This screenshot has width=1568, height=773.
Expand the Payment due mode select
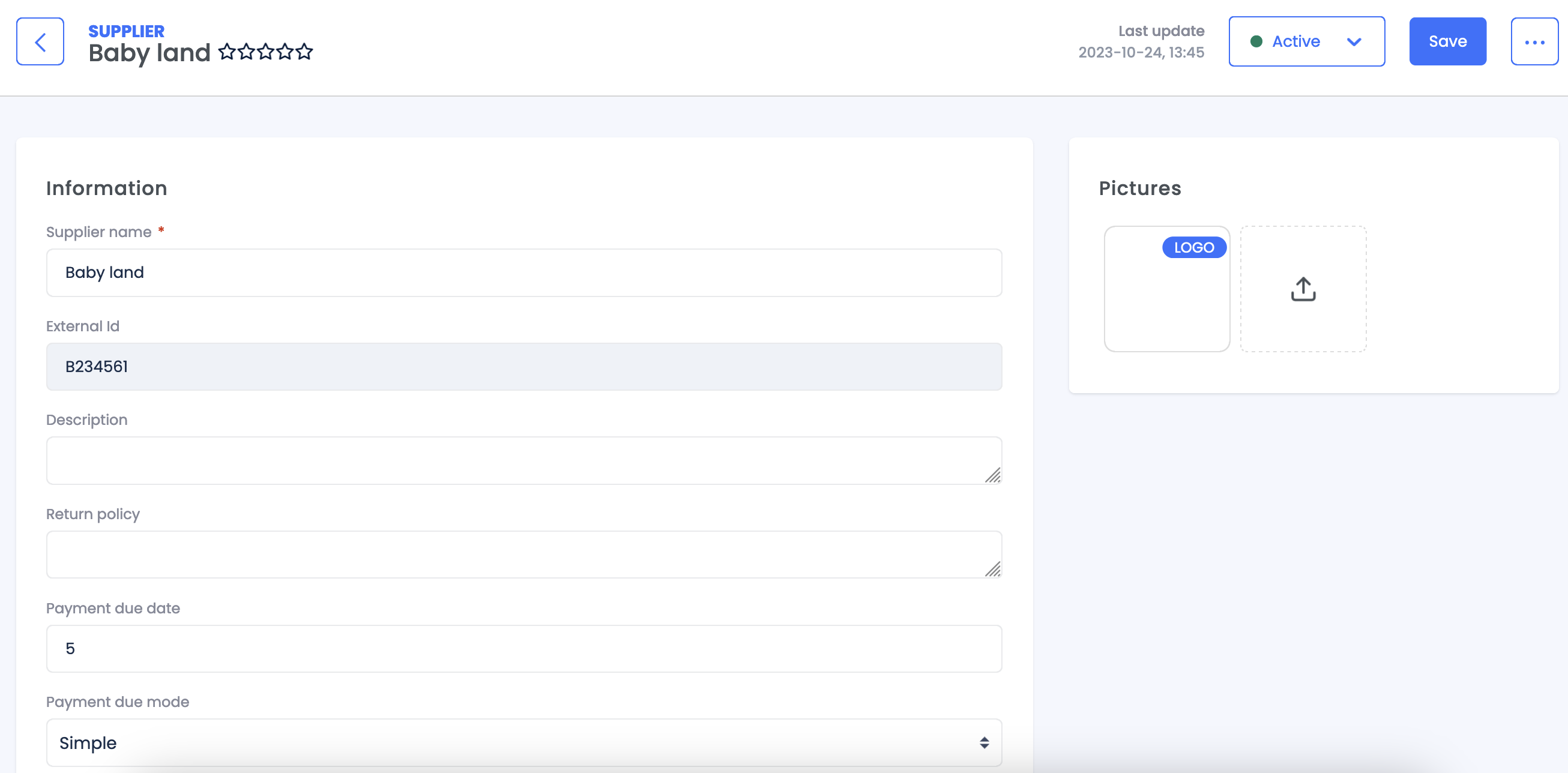[x=523, y=742]
